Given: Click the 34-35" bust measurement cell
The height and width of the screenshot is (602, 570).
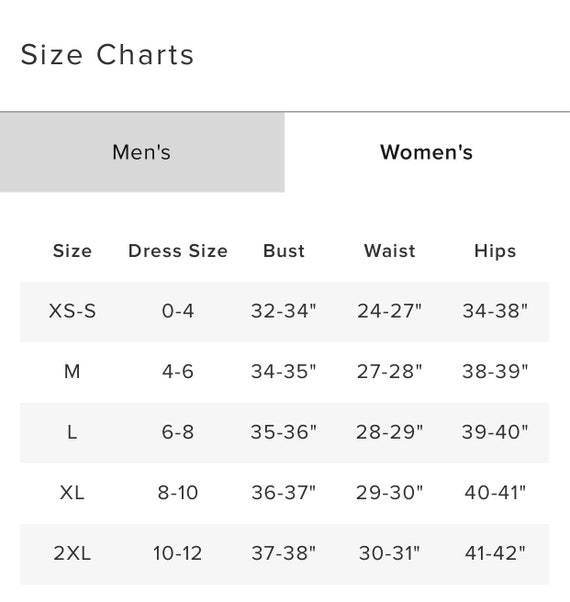Looking at the screenshot, I should (284, 371).
